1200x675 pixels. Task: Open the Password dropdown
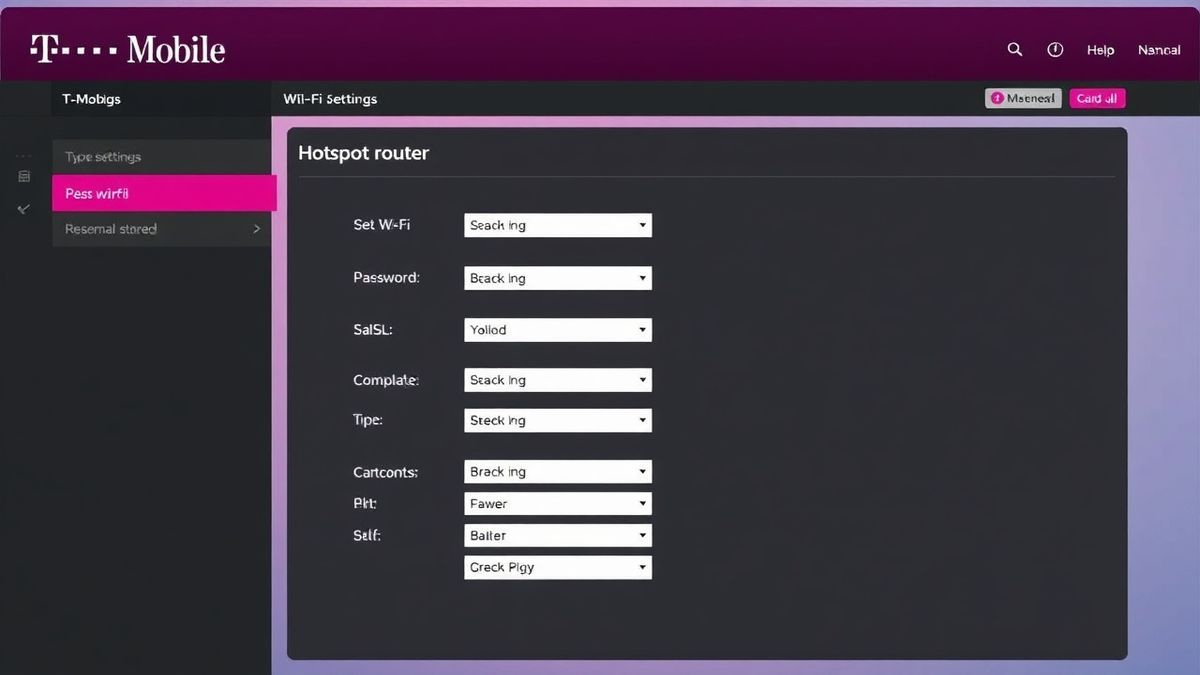pyautogui.click(x=558, y=278)
